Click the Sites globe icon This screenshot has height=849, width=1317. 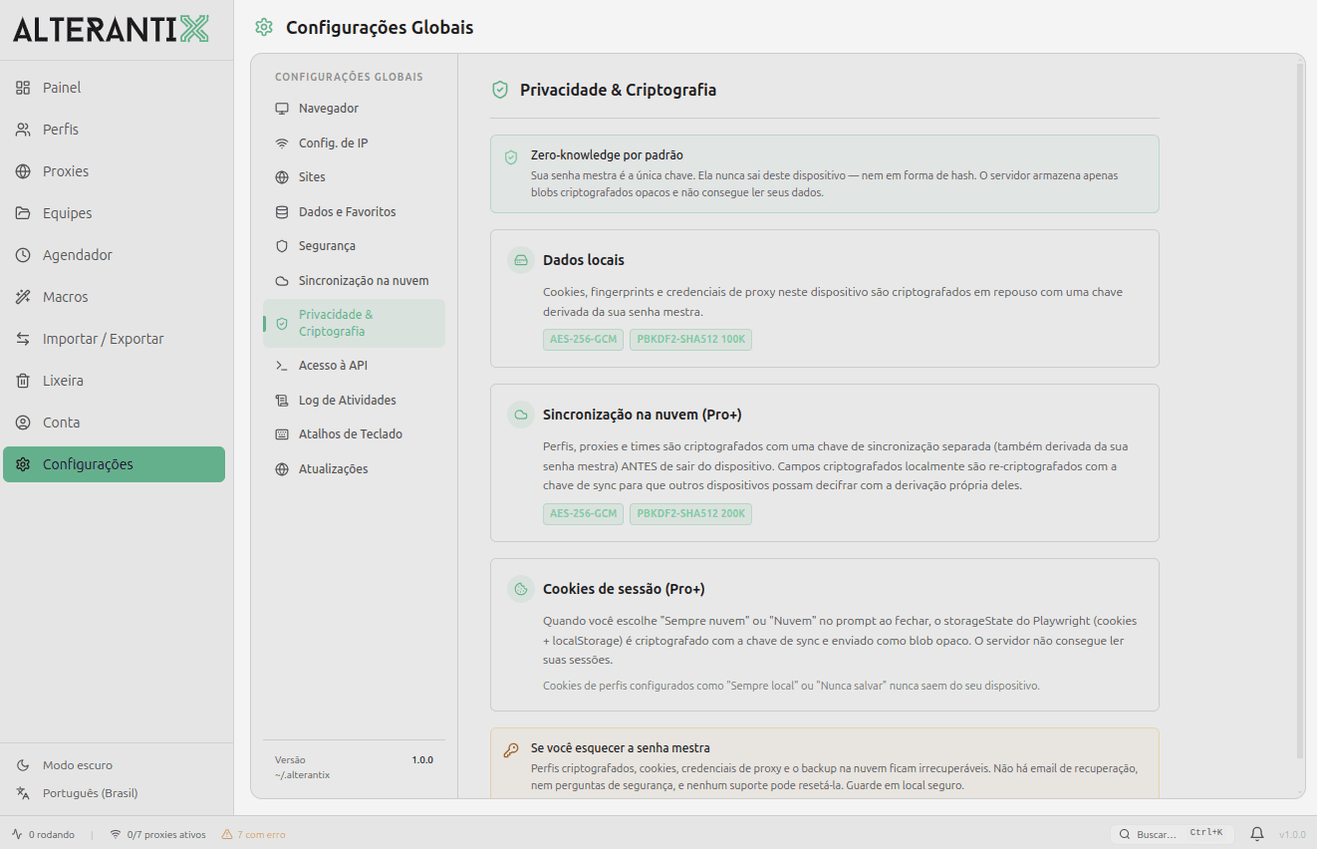282,177
